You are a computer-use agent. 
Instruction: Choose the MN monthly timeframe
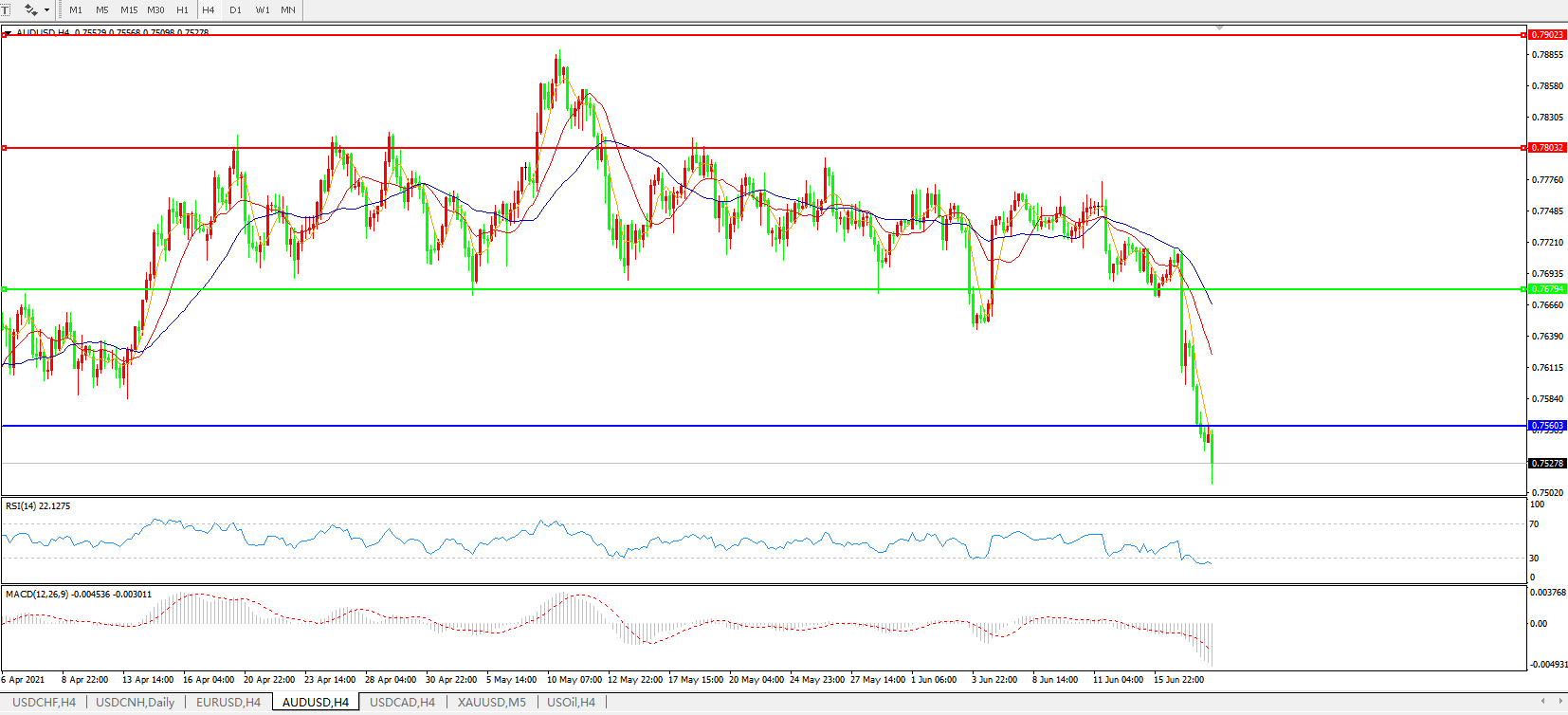[x=288, y=10]
